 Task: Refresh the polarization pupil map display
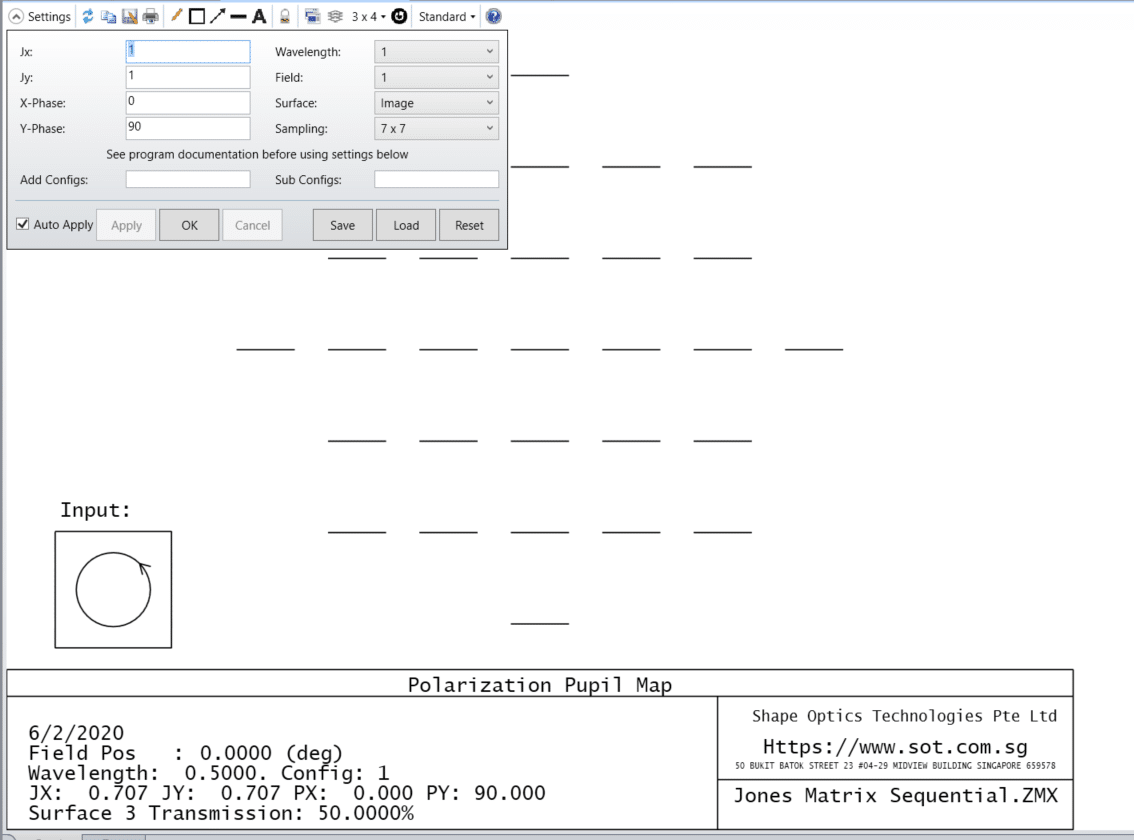[x=88, y=16]
